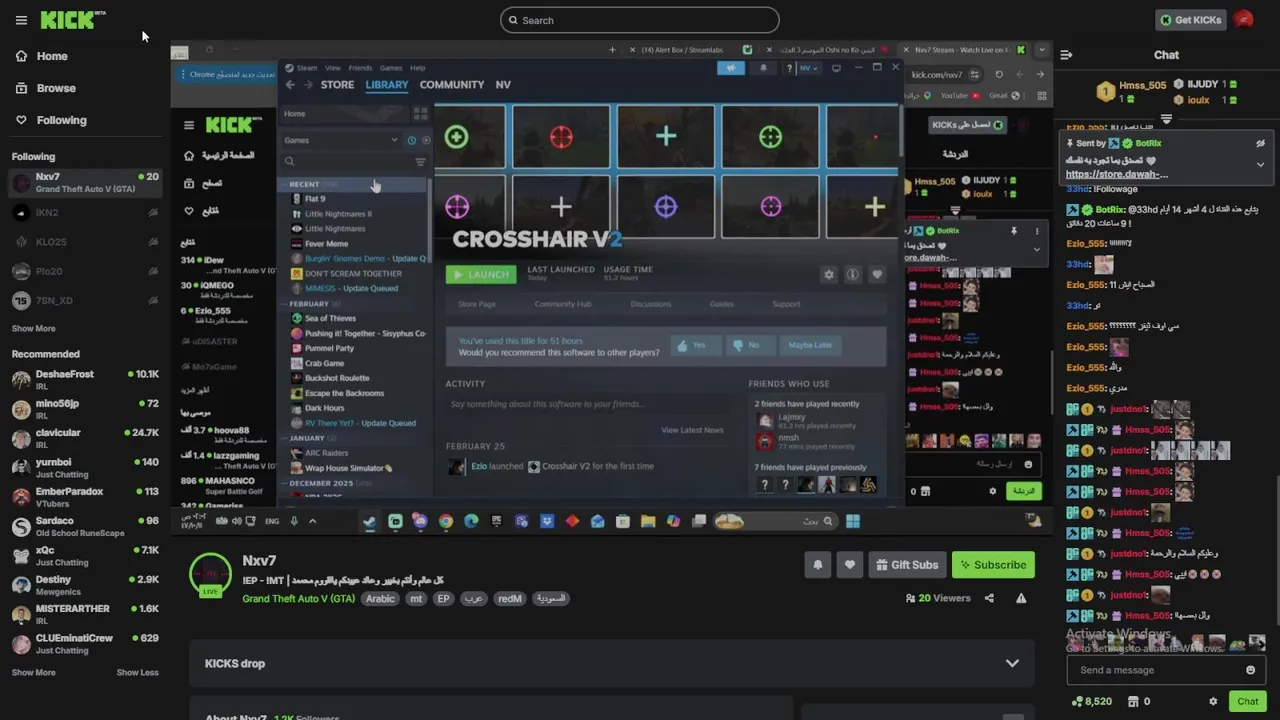The width and height of the screenshot is (1280, 720).
Task: Open Grand Theft Auto V category link
Action: 298,599
